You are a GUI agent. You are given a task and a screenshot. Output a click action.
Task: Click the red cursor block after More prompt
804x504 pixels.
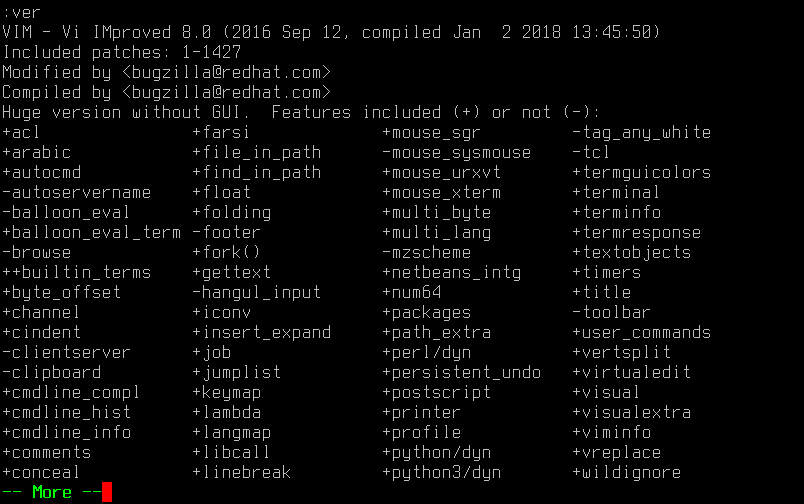(x=106, y=492)
